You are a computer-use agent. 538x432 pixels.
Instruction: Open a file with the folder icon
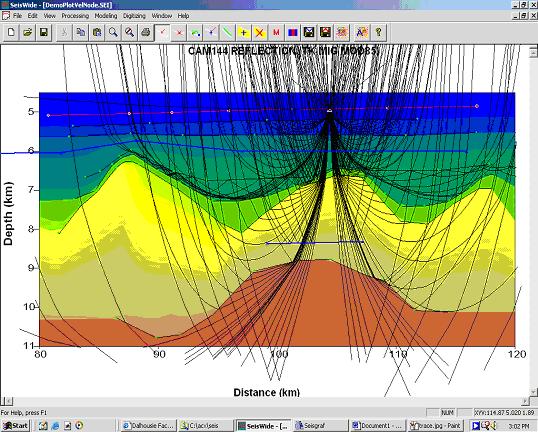click(27, 33)
